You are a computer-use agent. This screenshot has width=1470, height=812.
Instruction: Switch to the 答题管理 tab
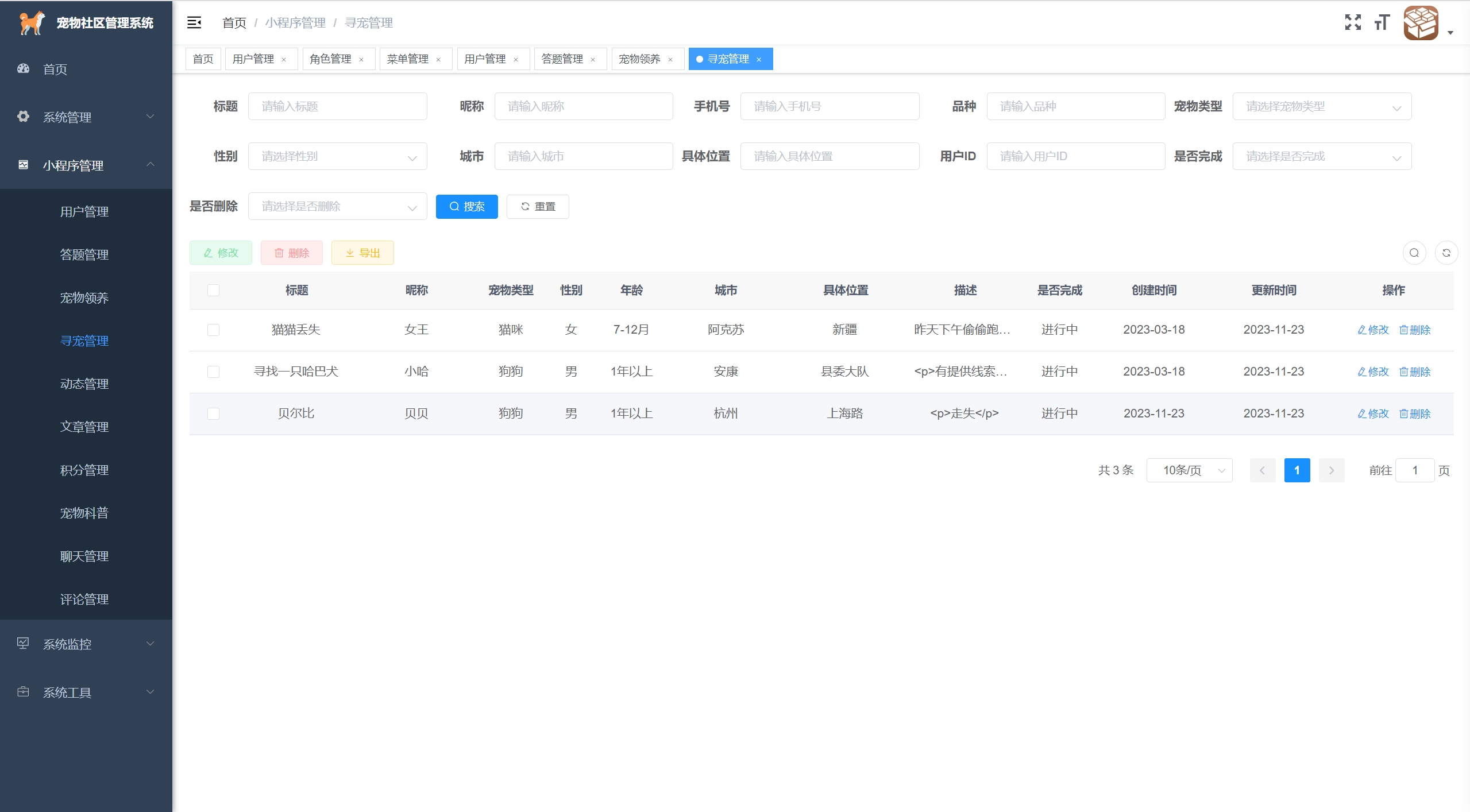(562, 59)
